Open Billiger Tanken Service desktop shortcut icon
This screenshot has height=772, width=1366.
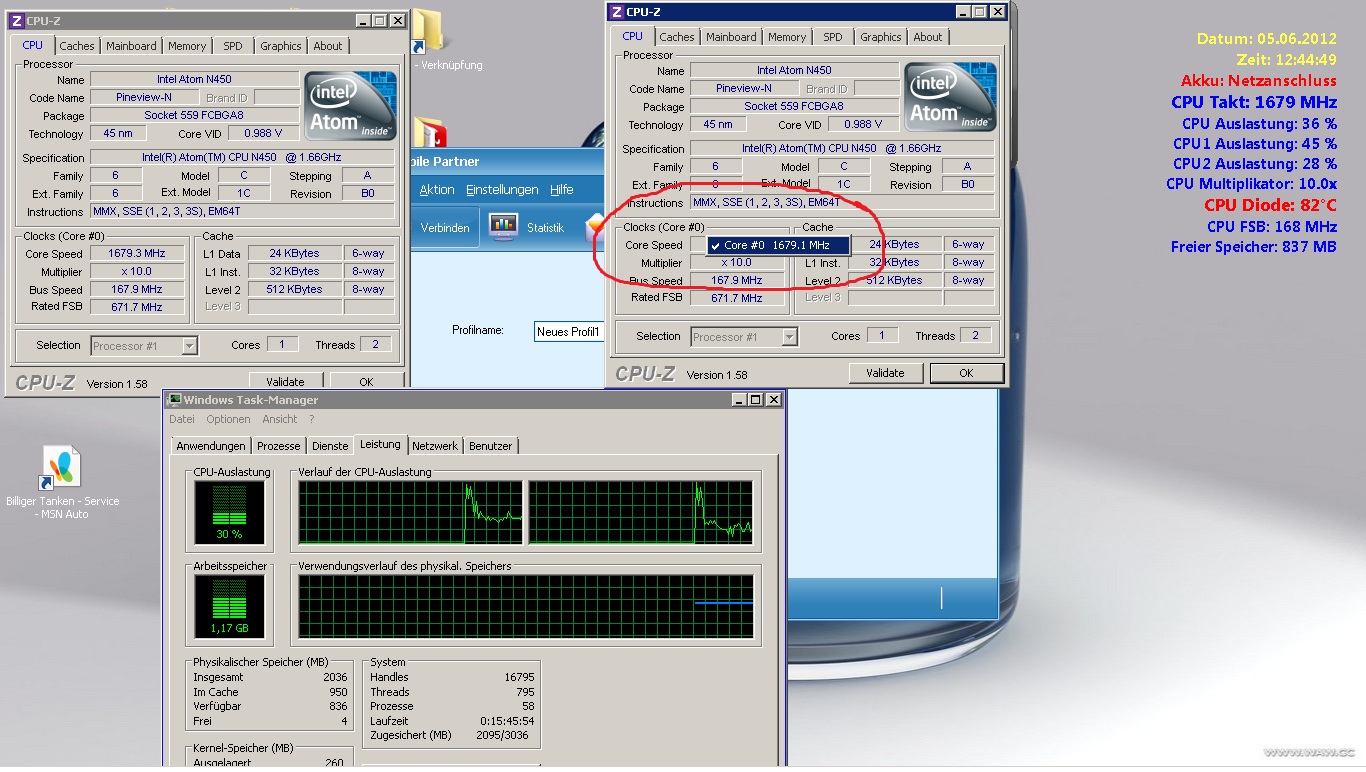coord(62,468)
